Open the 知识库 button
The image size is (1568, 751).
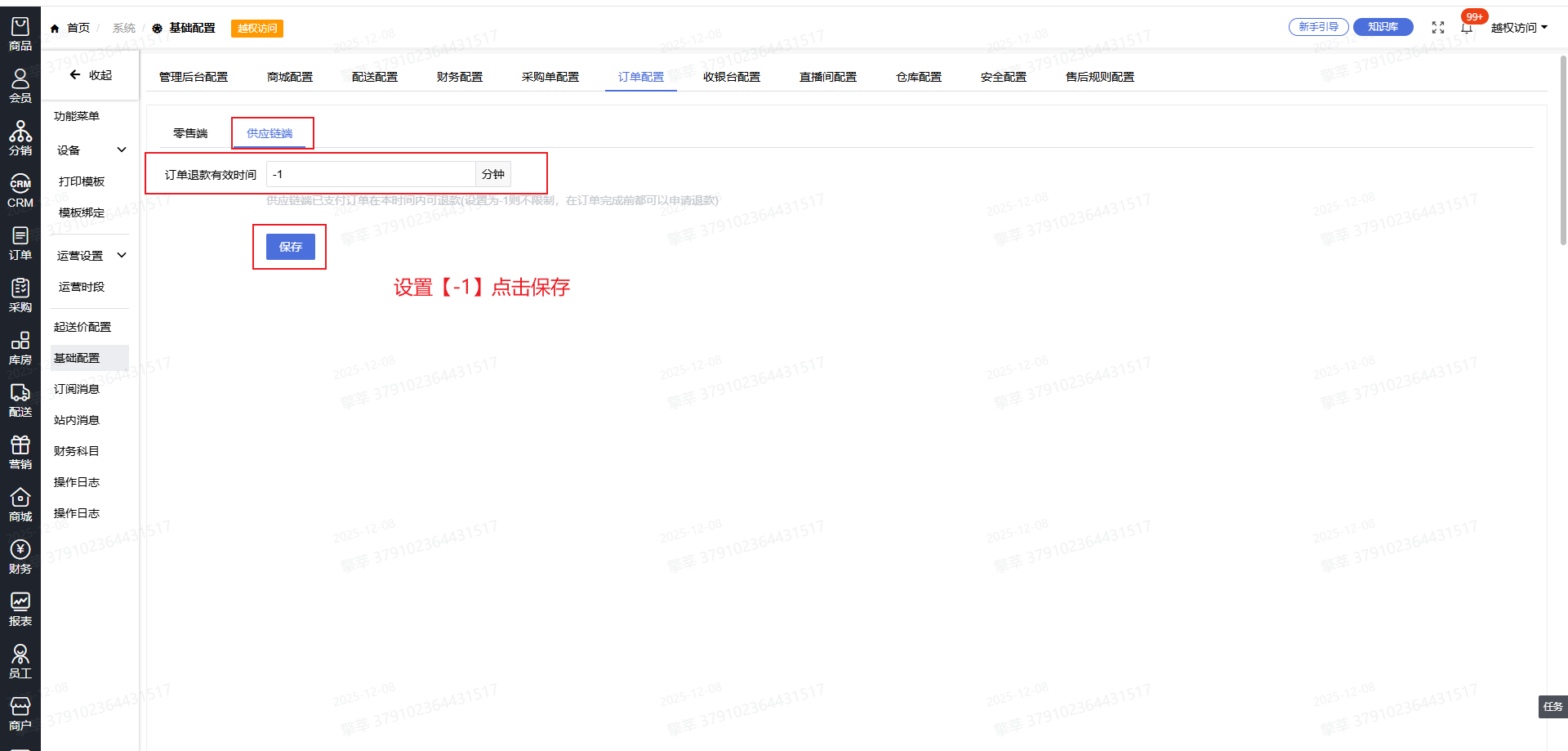[1383, 27]
